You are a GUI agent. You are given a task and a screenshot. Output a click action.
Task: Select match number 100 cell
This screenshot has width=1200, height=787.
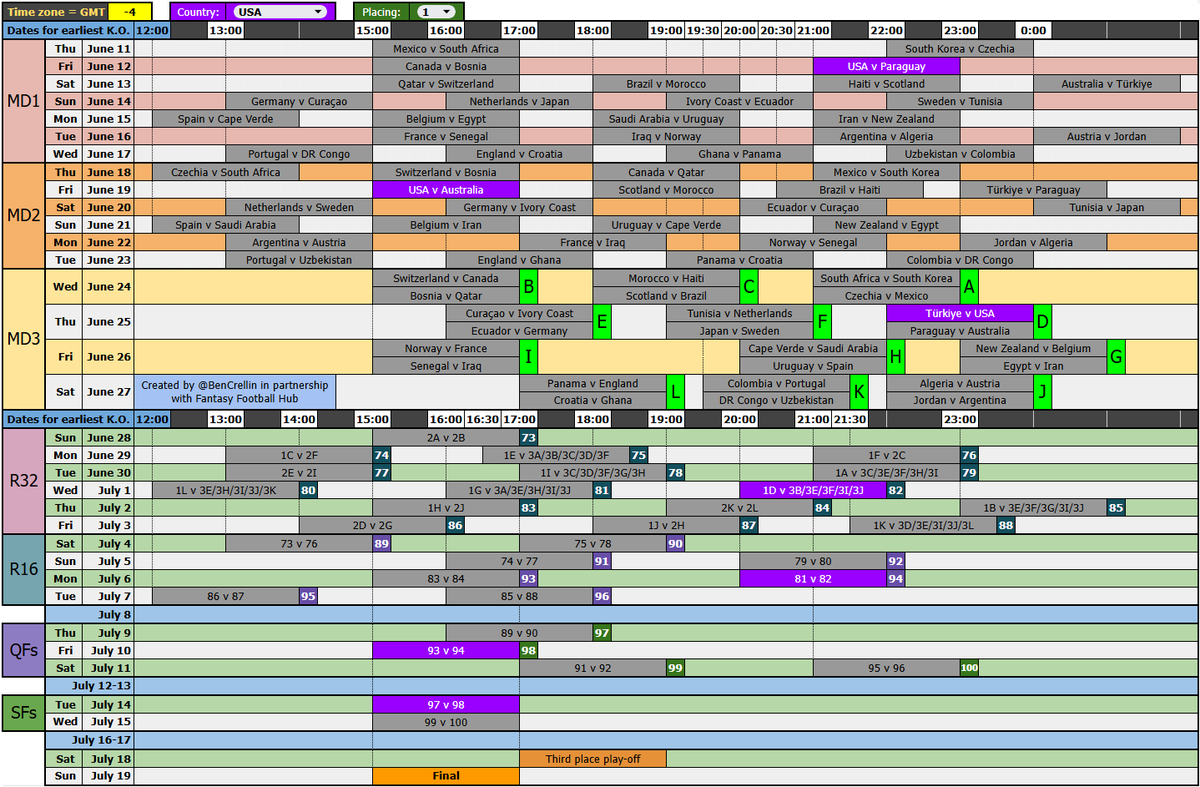(x=968, y=667)
